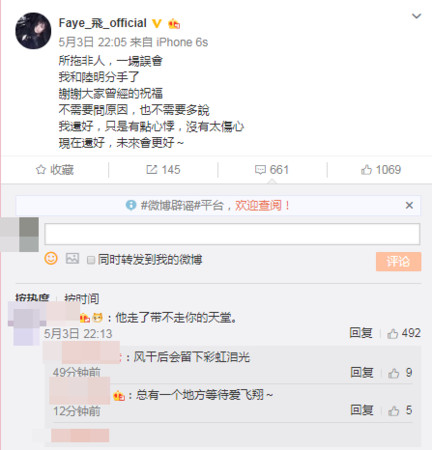The image size is (432, 450).
Task: Open the 欢迎查阅 link
Action: [262, 205]
